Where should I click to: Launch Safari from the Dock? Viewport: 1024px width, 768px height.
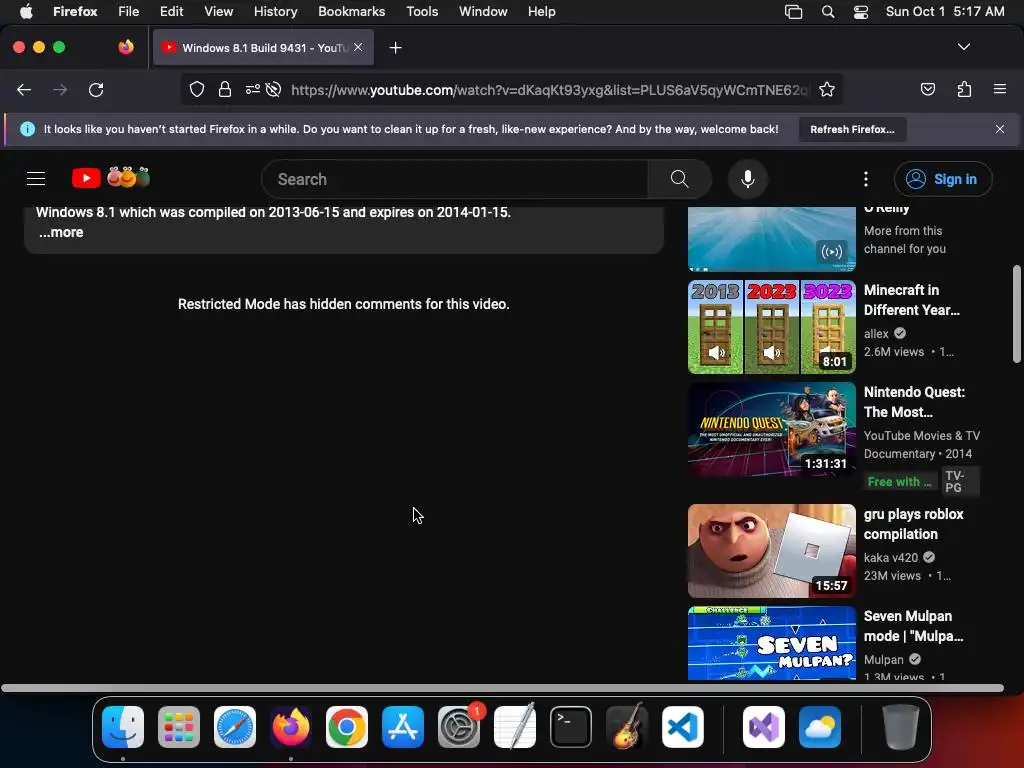tap(235, 727)
